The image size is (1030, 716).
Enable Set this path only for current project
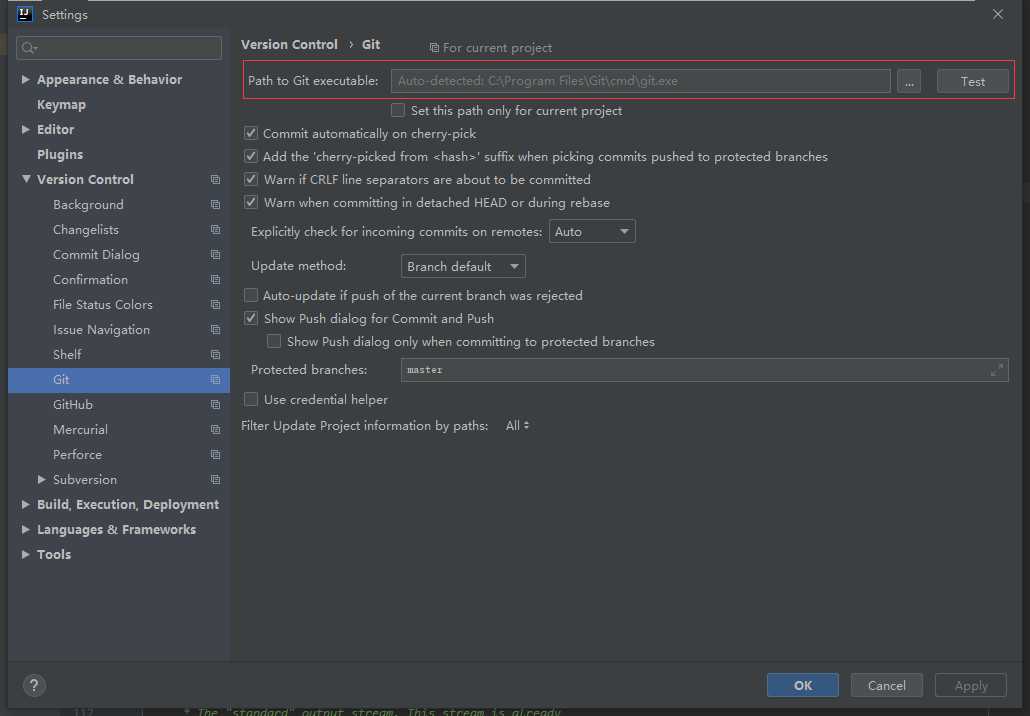398,110
